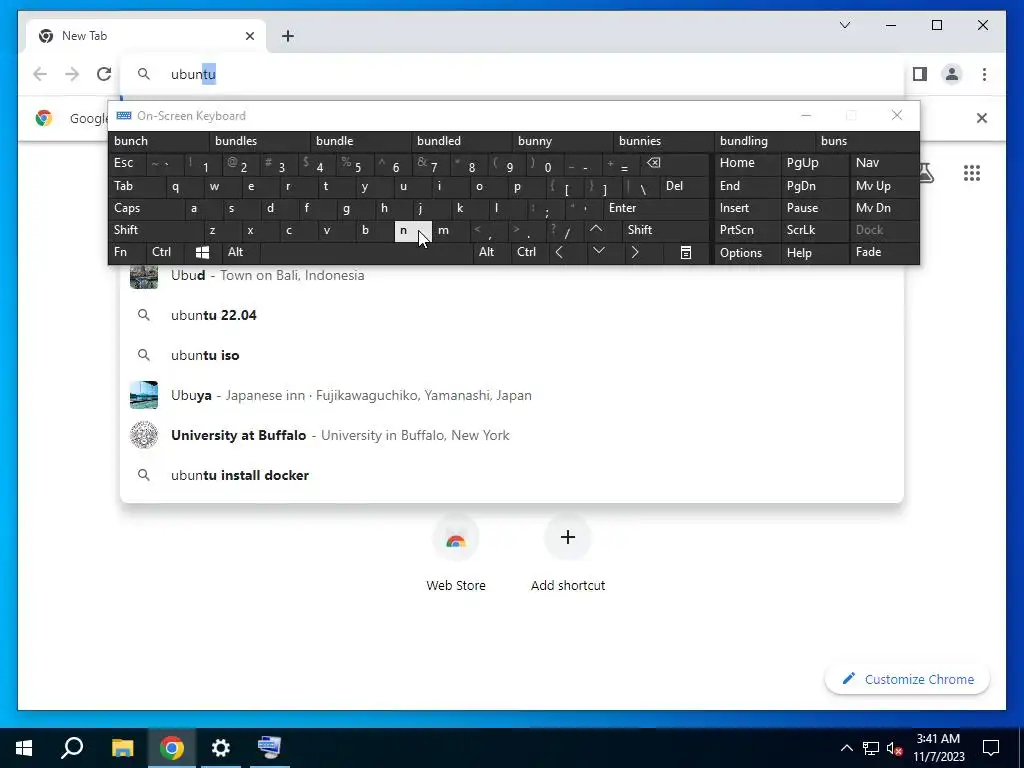Tap the spacebar on on-screen keyboard
The image size is (1024, 768).
367,252
